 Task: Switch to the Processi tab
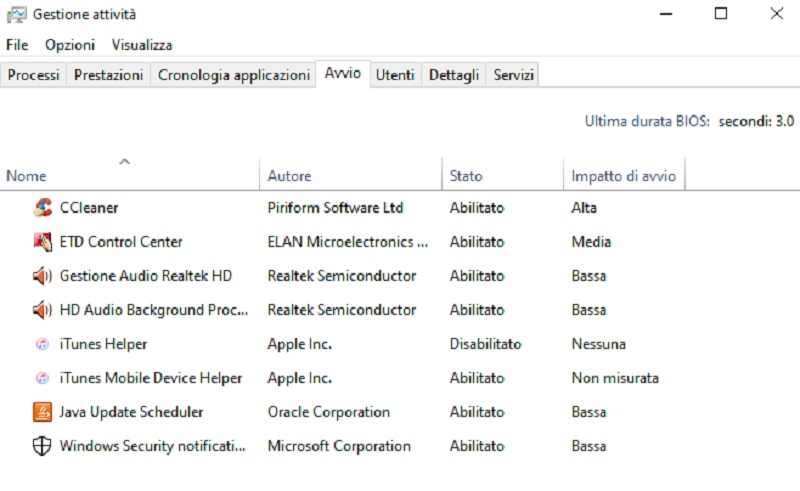34,75
